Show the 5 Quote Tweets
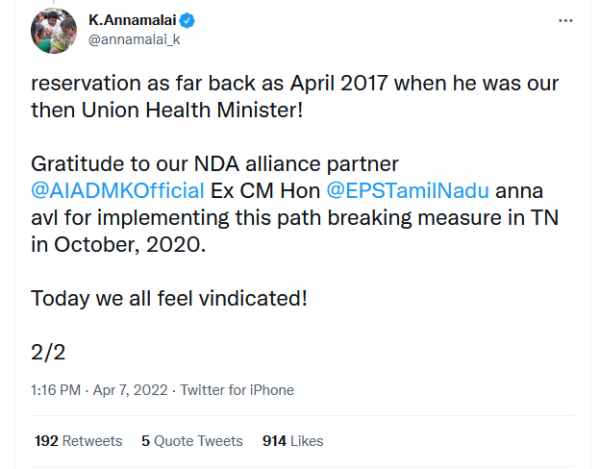This screenshot has width=600, height=469. pyautogui.click(x=191, y=440)
